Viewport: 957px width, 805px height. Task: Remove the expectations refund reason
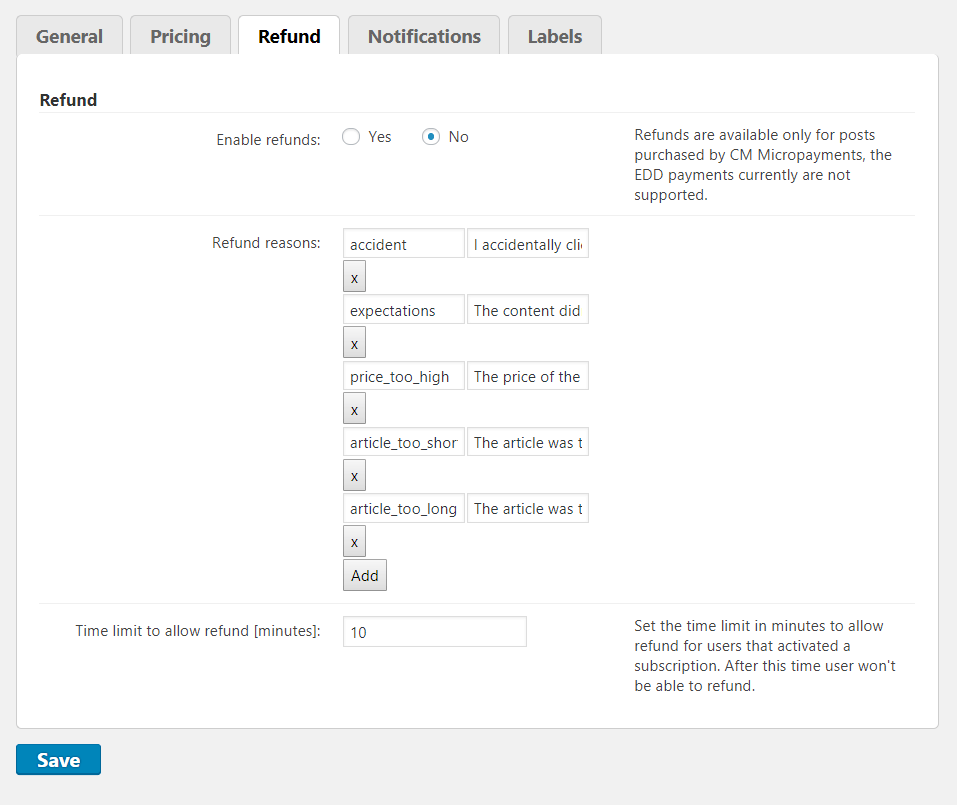point(354,342)
